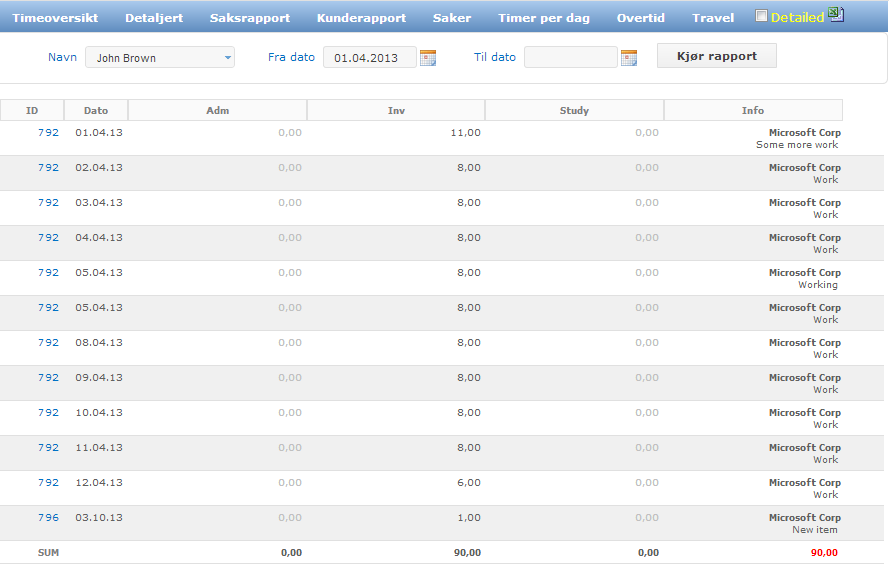Image resolution: width=889 pixels, height=568 pixels.
Task: Enable the Detailed checkbox
Action: 762,16
